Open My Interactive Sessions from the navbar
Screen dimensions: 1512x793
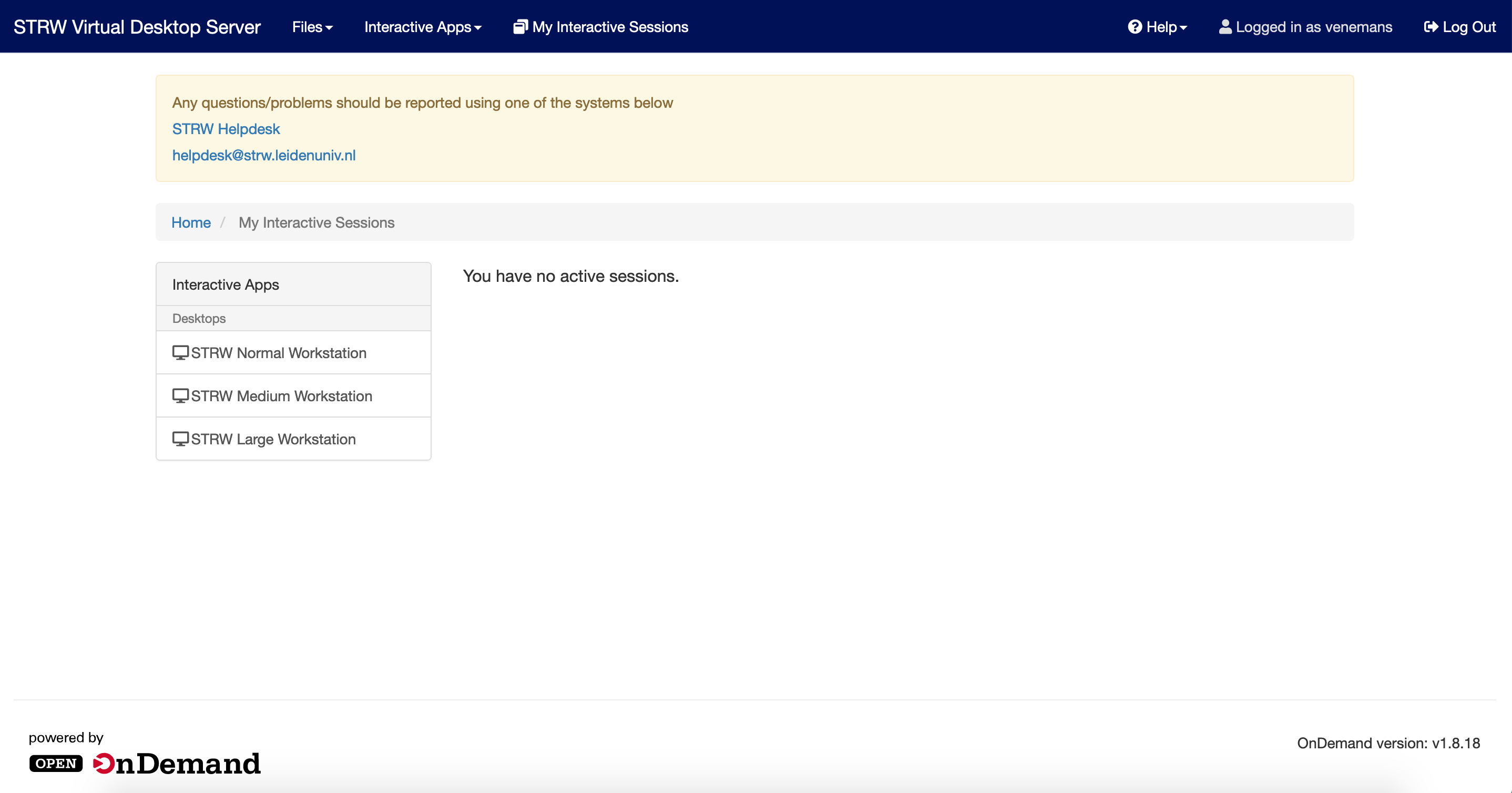pos(610,27)
